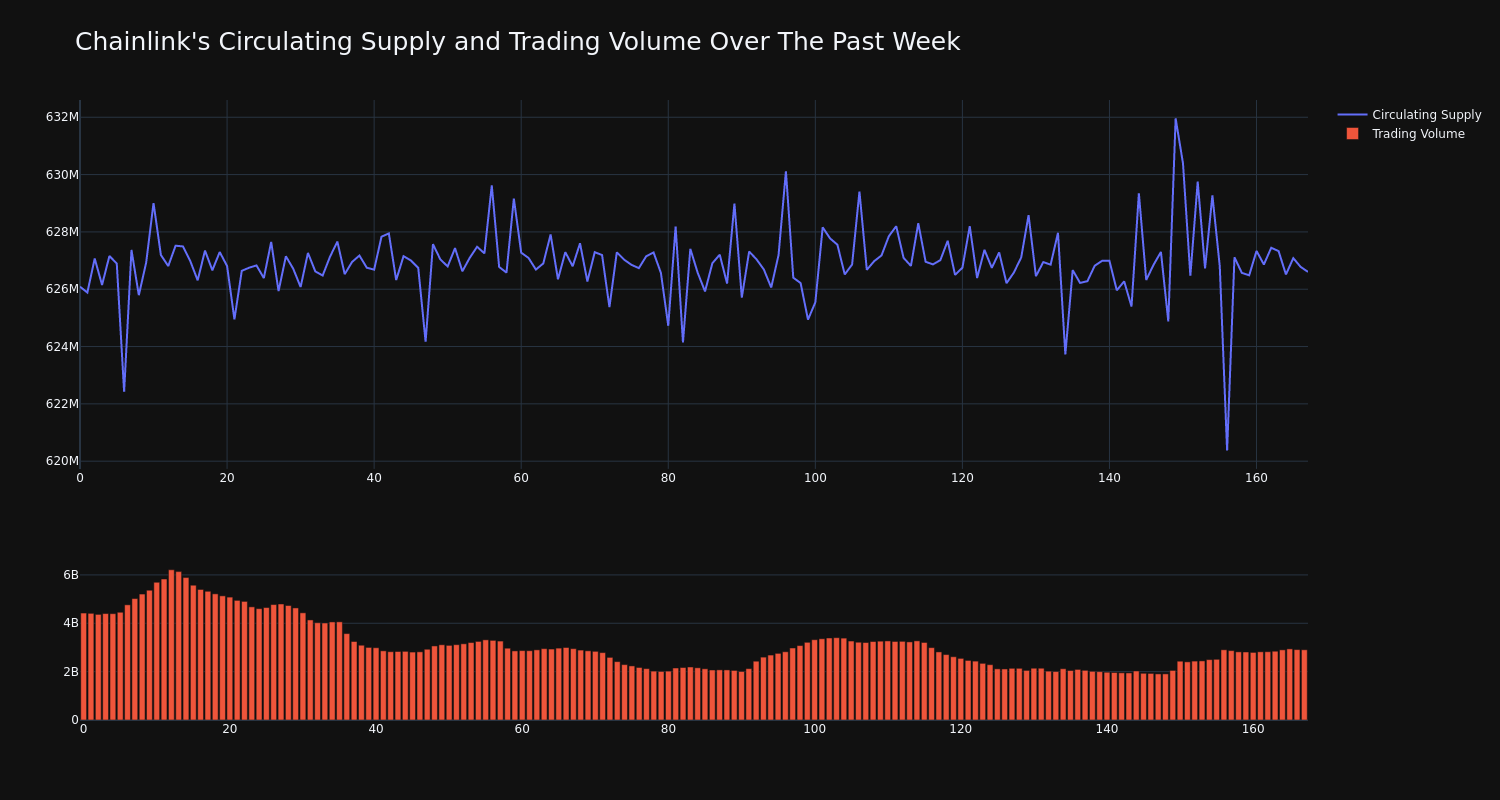Click the 624M y-axis label
The width and height of the screenshot is (1500, 800).
click(x=62, y=347)
